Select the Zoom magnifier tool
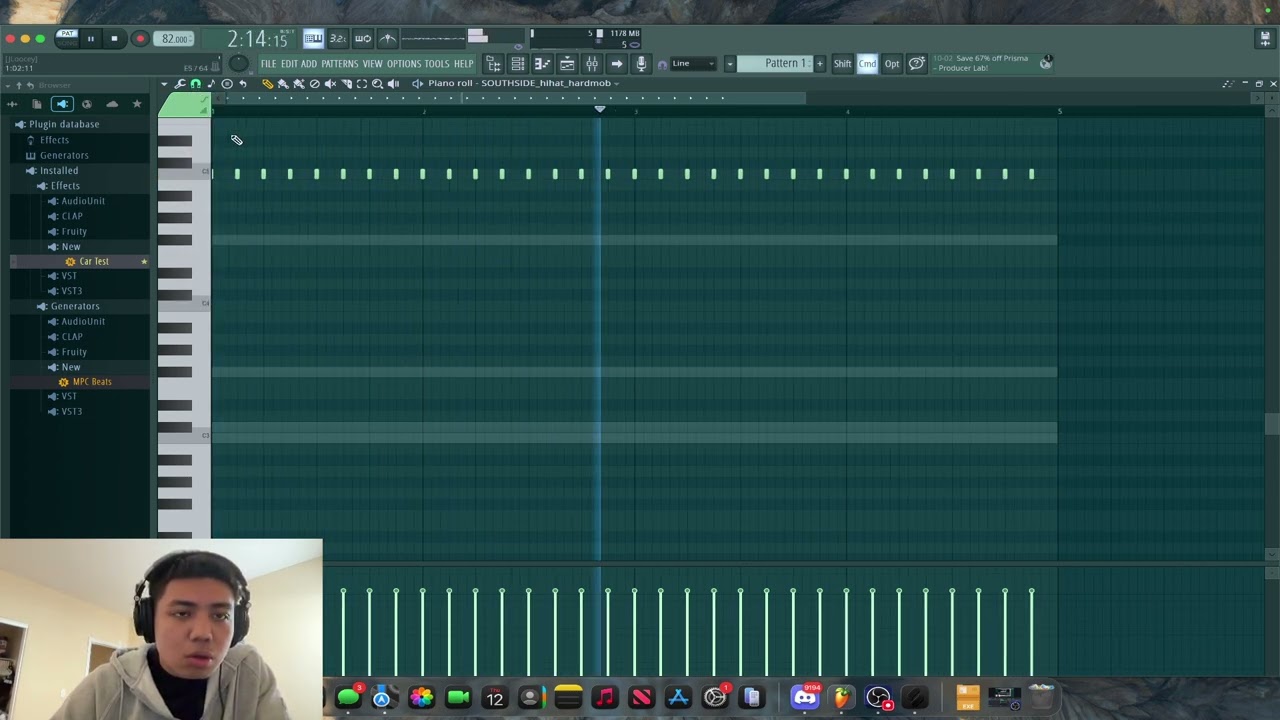The height and width of the screenshot is (720, 1280). coord(378,84)
